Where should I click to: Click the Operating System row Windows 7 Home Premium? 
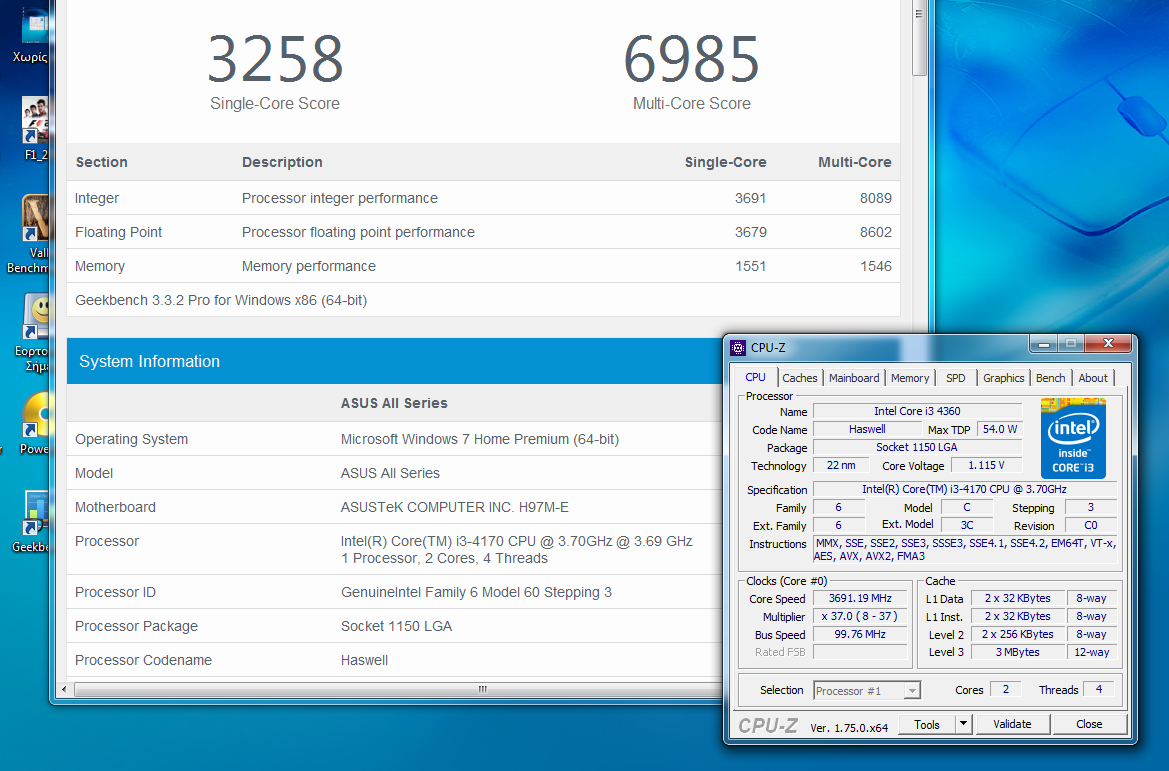[395, 439]
